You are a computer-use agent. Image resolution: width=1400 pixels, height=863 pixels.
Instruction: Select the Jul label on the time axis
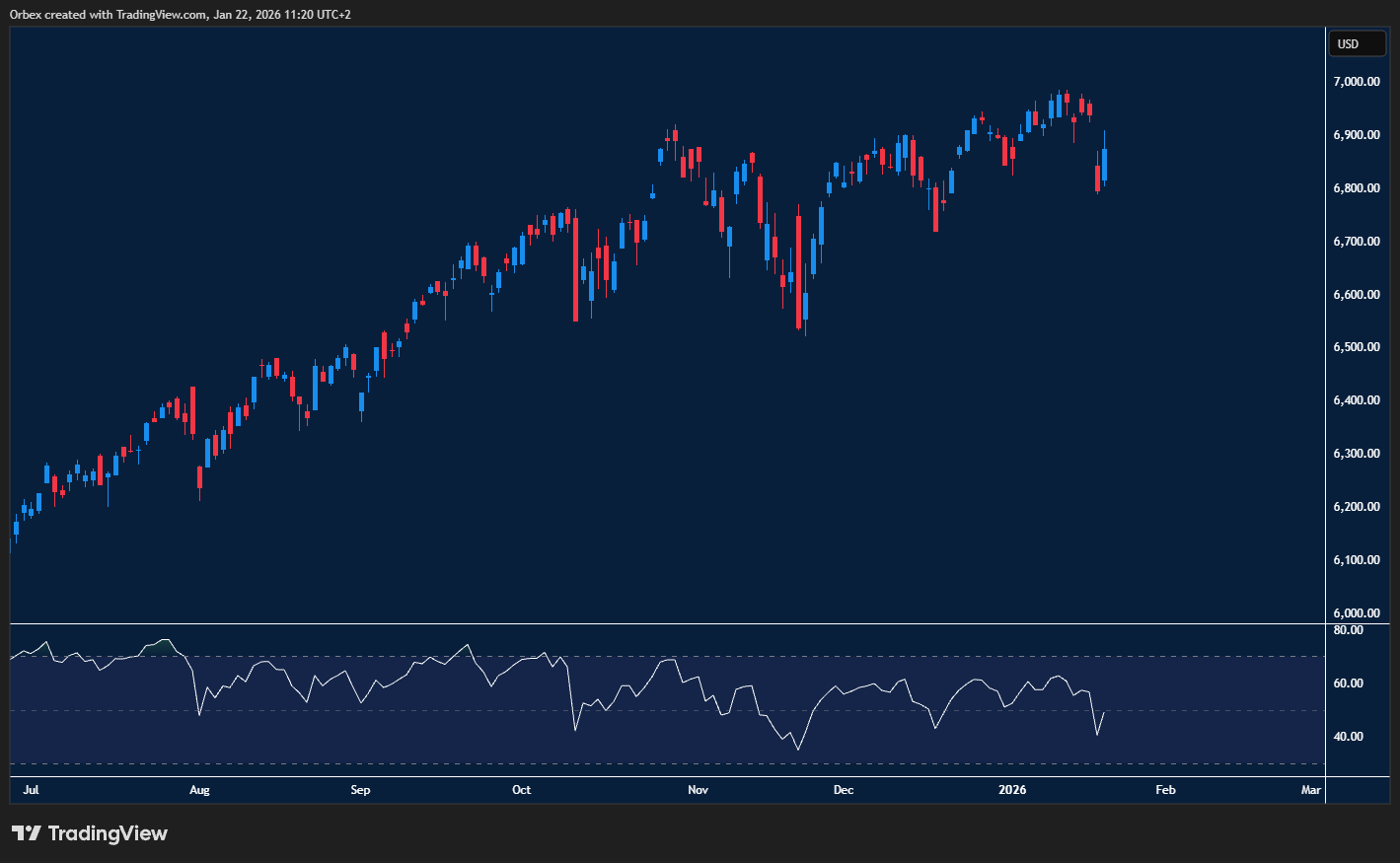click(31, 790)
